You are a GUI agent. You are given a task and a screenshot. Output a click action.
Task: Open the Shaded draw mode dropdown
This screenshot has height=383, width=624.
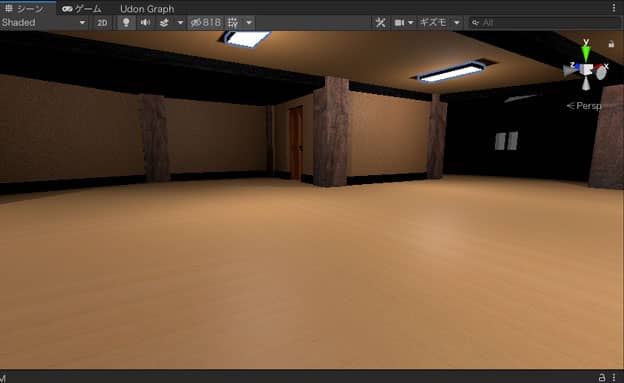[44, 23]
